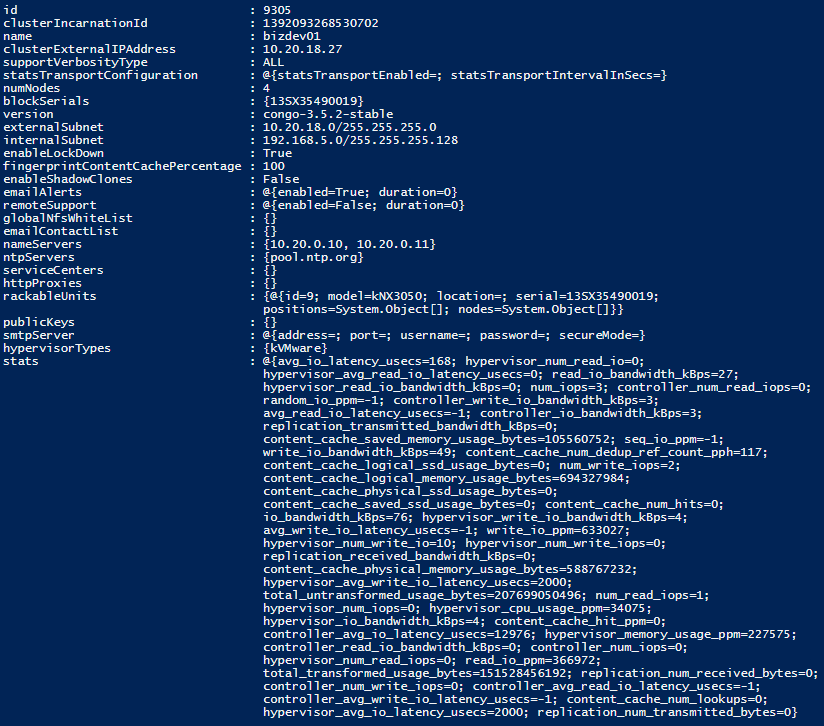The height and width of the screenshot is (726, 824).
Task: Click the remoteSupport enabled=False entry
Action: tap(327, 205)
